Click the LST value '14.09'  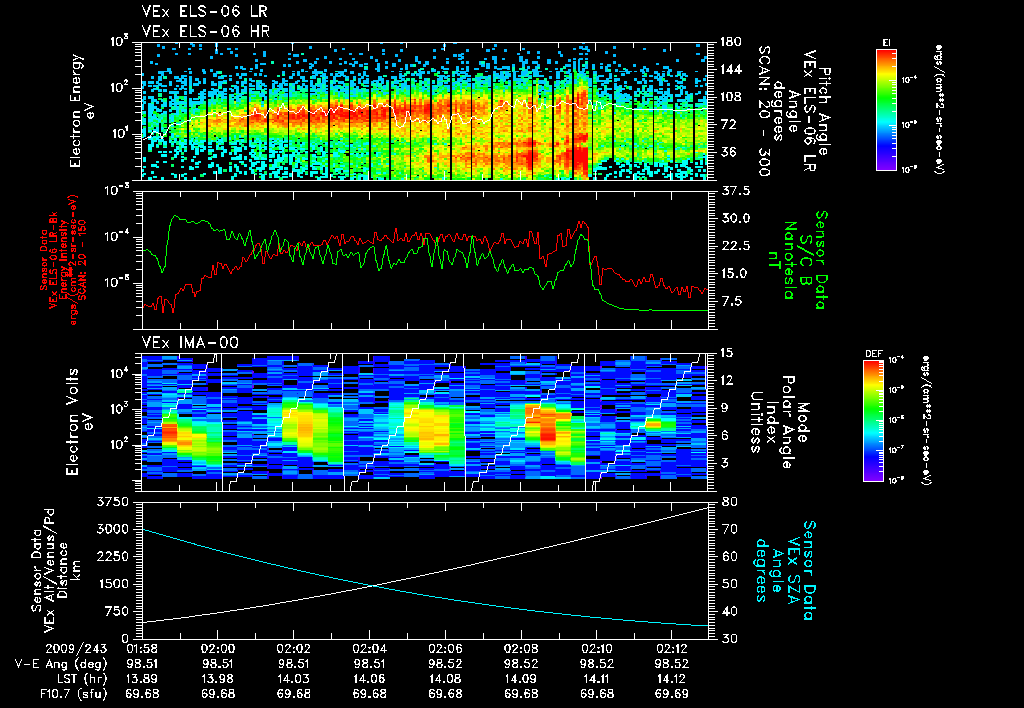click(521, 679)
